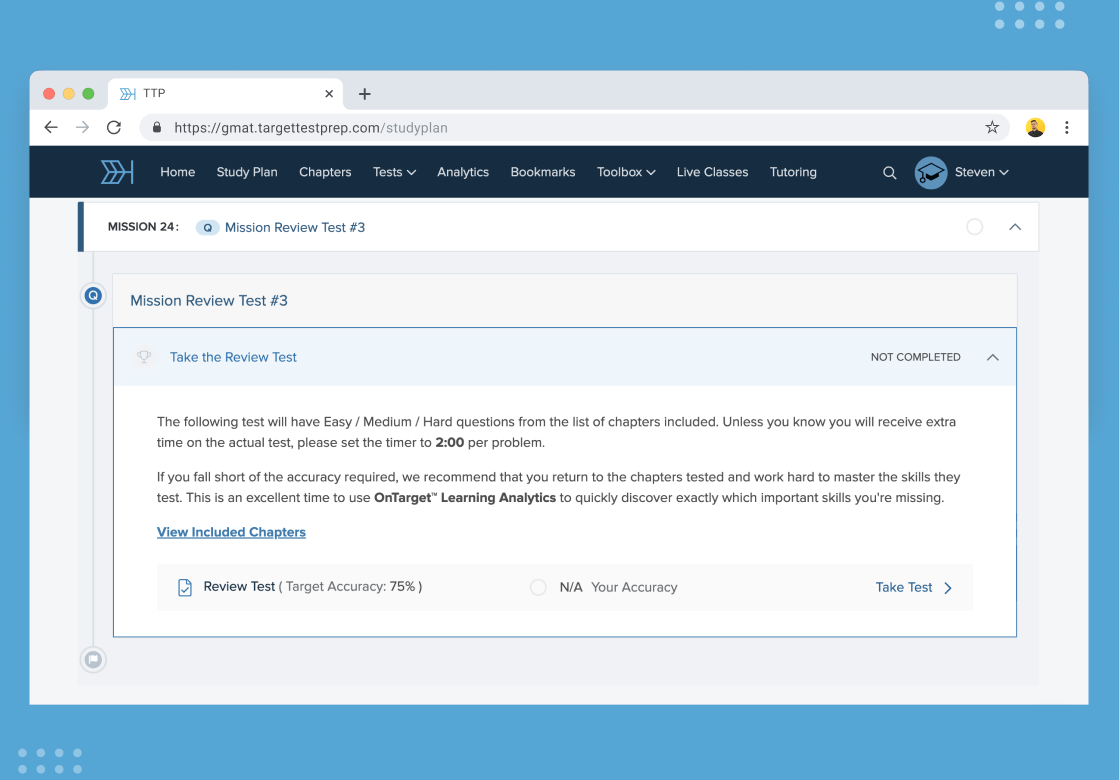Toggle Mission 24 completion circle
1119x780 pixels.
pos(974,227)
